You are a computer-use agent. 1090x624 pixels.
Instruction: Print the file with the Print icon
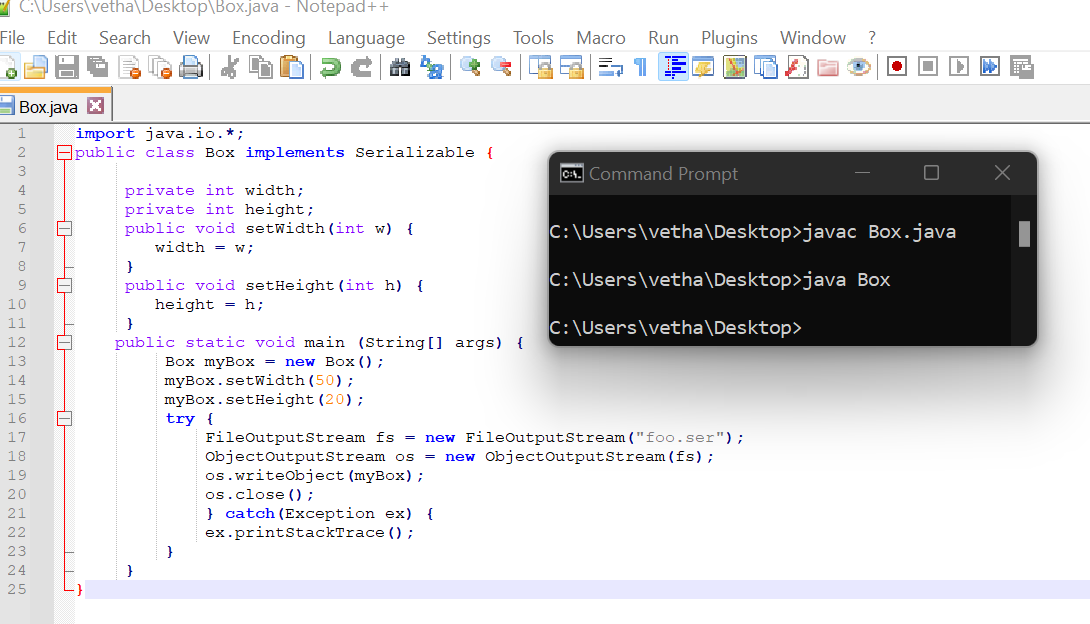(x=191, y=67)
